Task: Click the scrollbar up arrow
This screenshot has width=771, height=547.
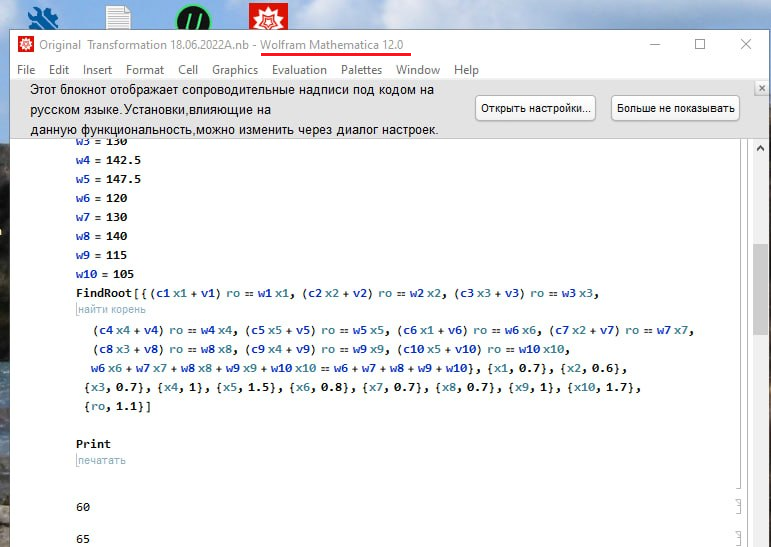Action: (761, 148)
